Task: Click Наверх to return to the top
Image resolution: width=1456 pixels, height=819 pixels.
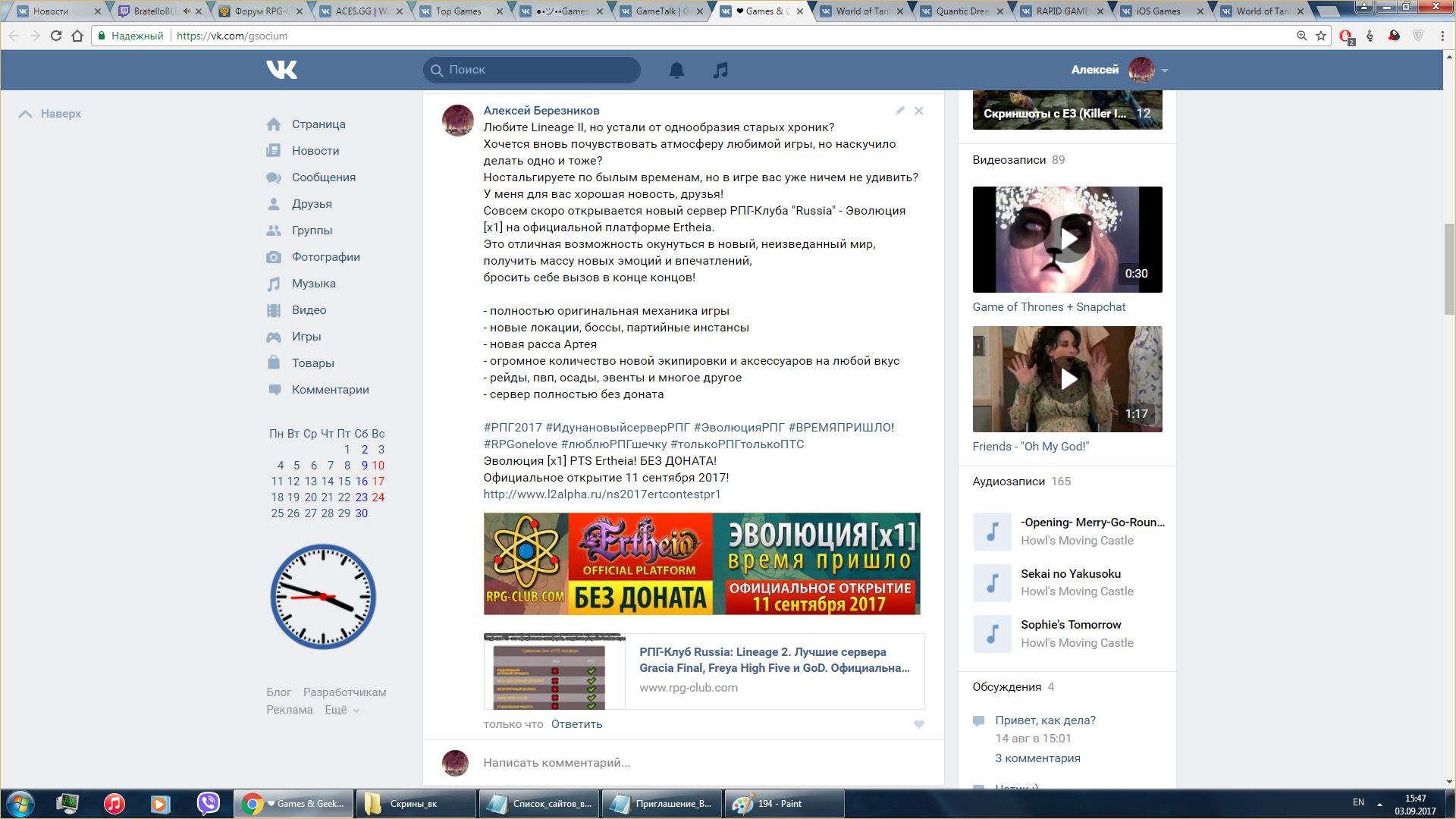Action: click(50, 114)
